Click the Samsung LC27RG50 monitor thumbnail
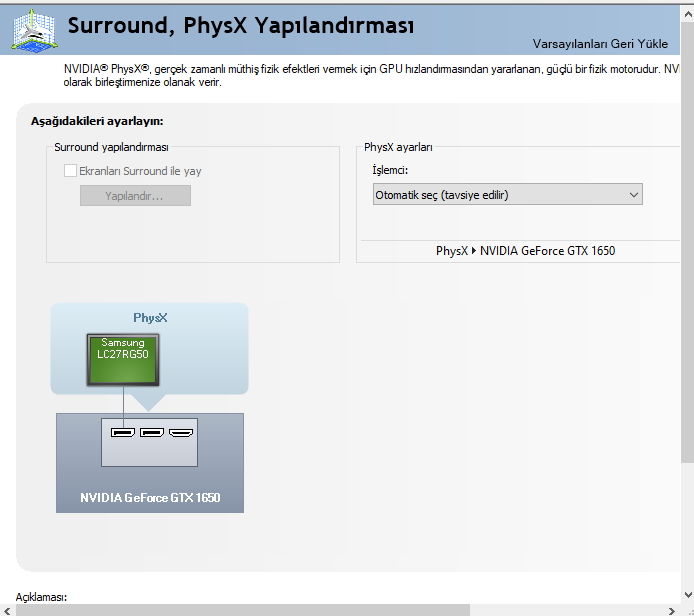 pyautogui.click(x=123, y=360)
